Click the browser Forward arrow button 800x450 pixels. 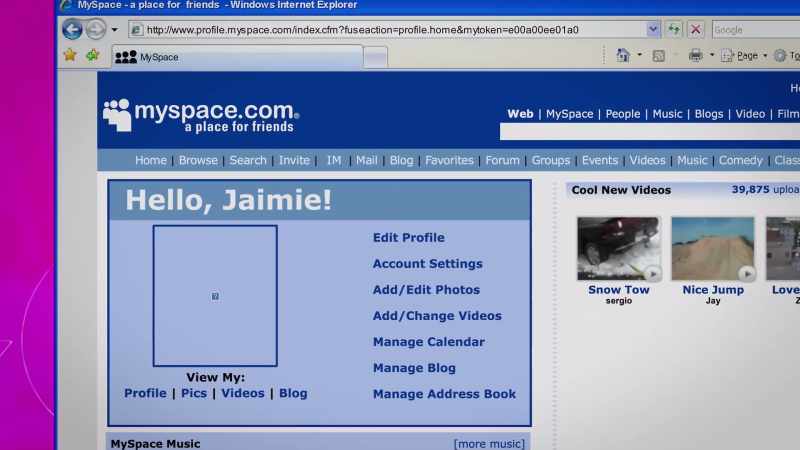coord(95,30)
